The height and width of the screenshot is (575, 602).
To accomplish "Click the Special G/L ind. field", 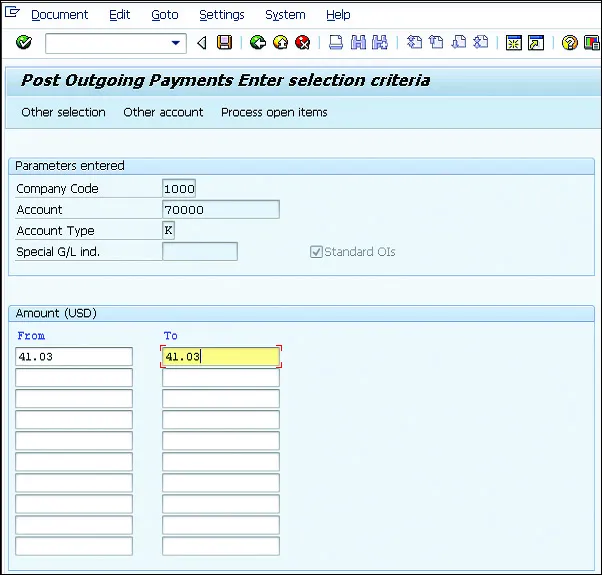I will click(x=200, y=252).
